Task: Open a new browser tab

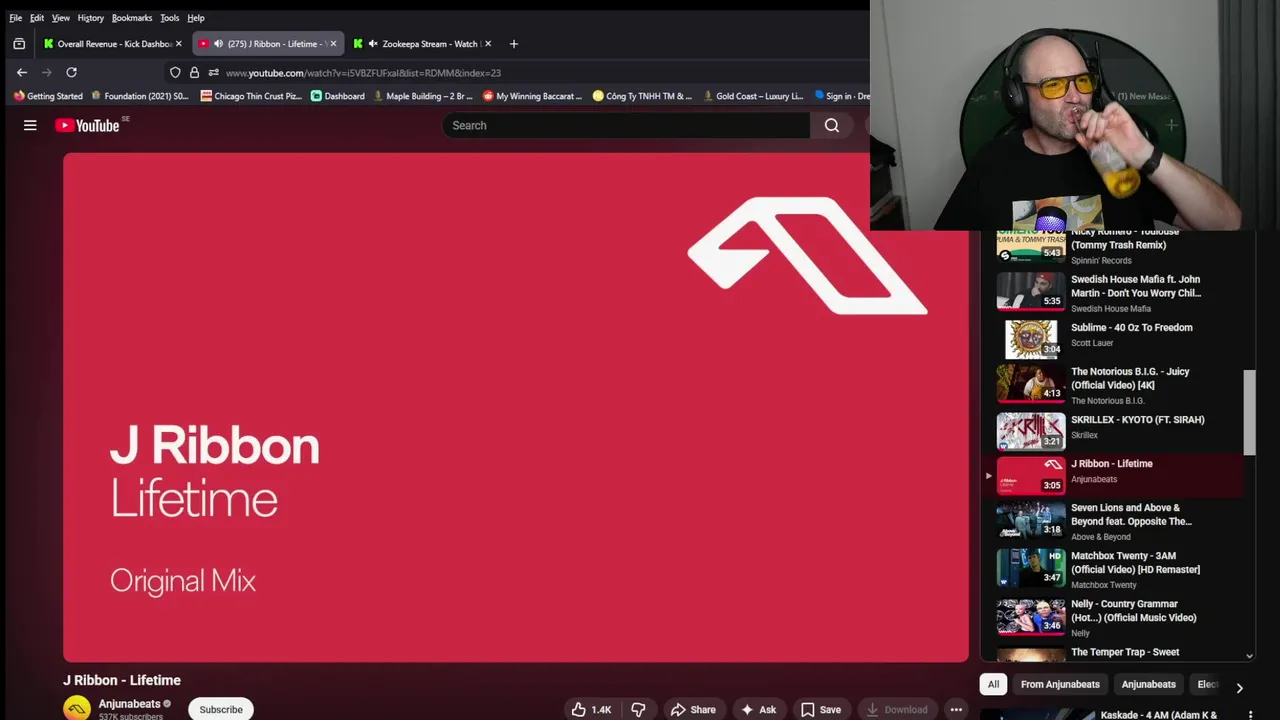Action: point(513,44)
